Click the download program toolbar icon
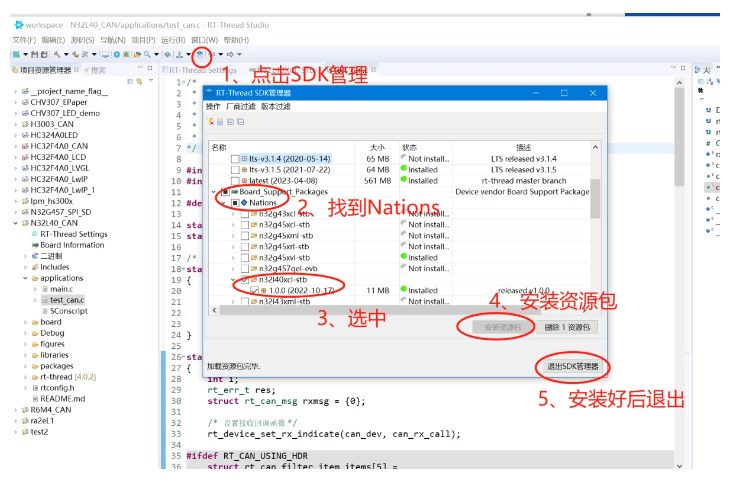Image resolution: width=732 pixels, height=482 pixels. point(180,55)
